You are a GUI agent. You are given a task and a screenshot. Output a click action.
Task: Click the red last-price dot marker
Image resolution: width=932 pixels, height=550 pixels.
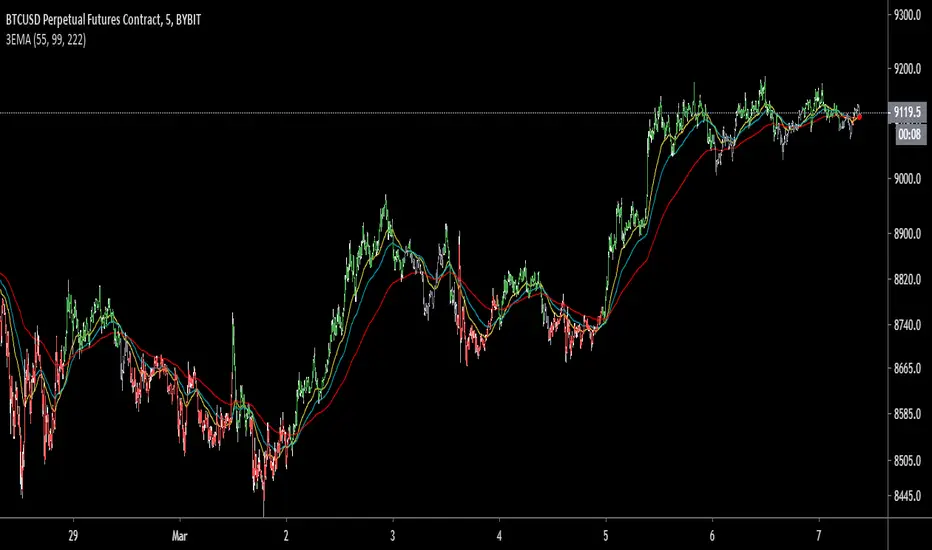tap(859, 117)
